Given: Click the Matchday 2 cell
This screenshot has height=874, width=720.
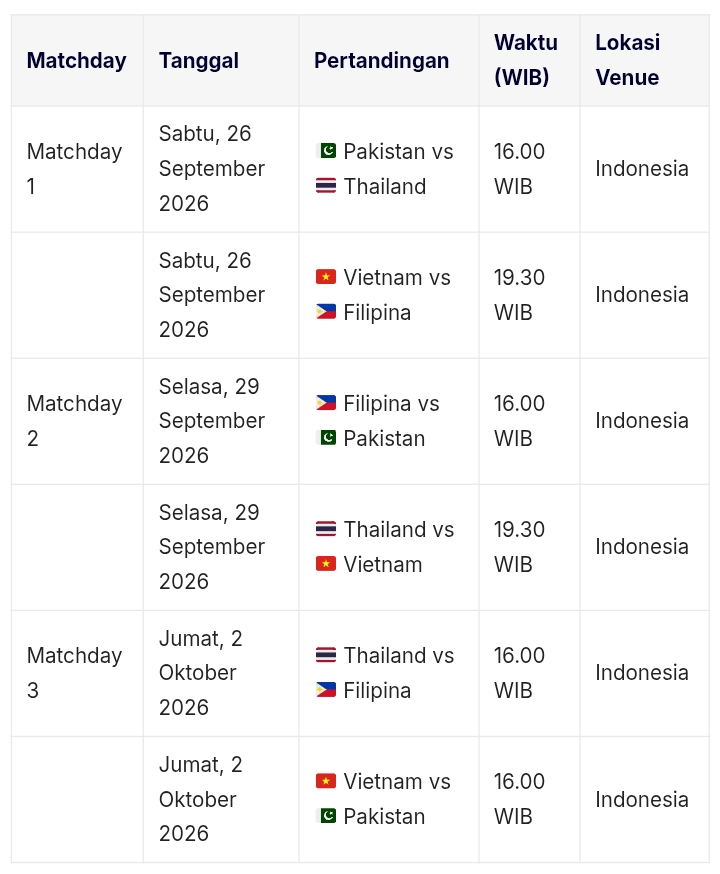Looking at the screenshot, I should tap(77, 421).
